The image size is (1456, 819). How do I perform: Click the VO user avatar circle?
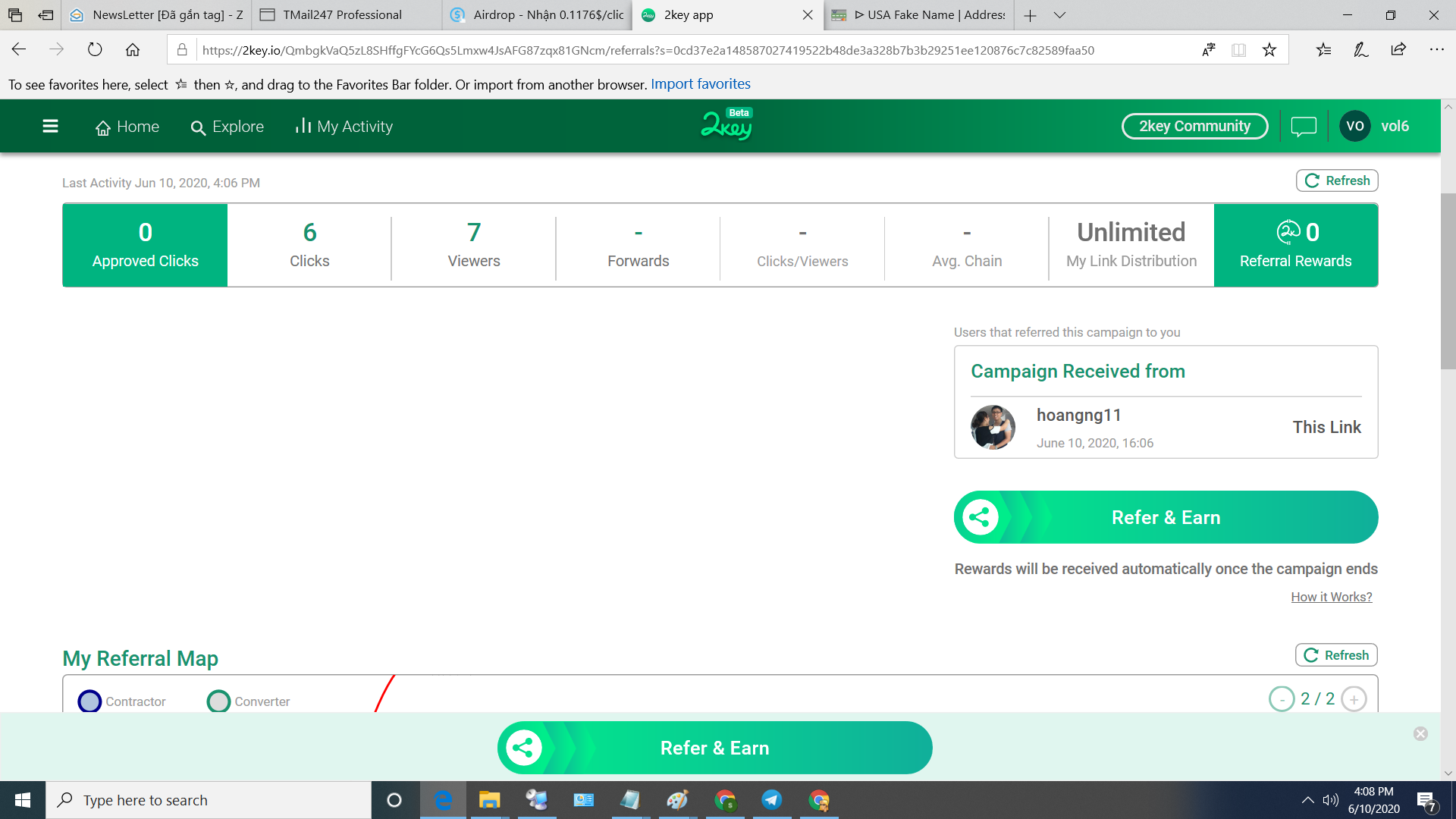1354,126
